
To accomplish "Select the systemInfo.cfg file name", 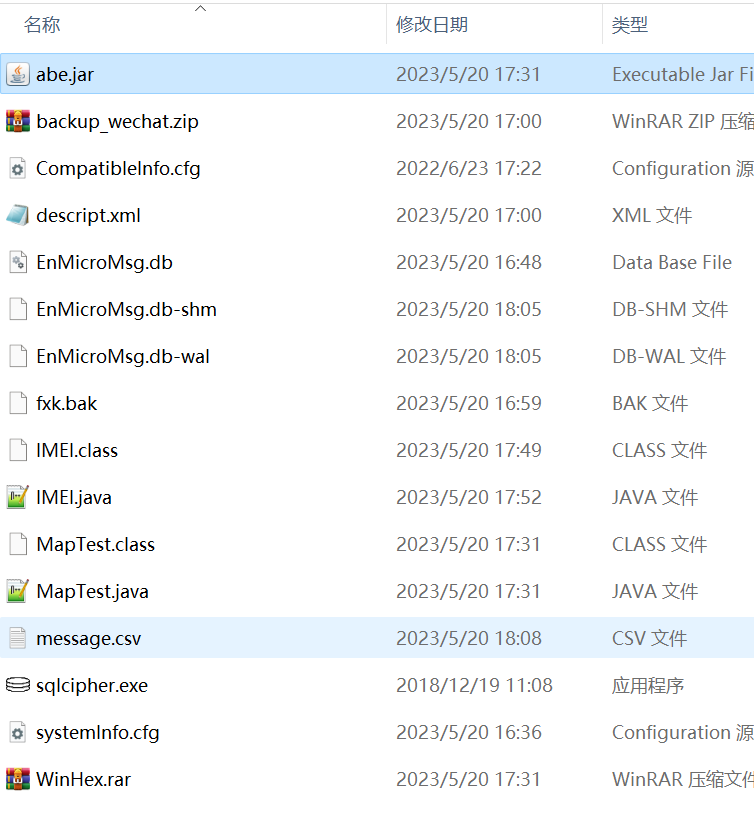I will pos(98,732).
